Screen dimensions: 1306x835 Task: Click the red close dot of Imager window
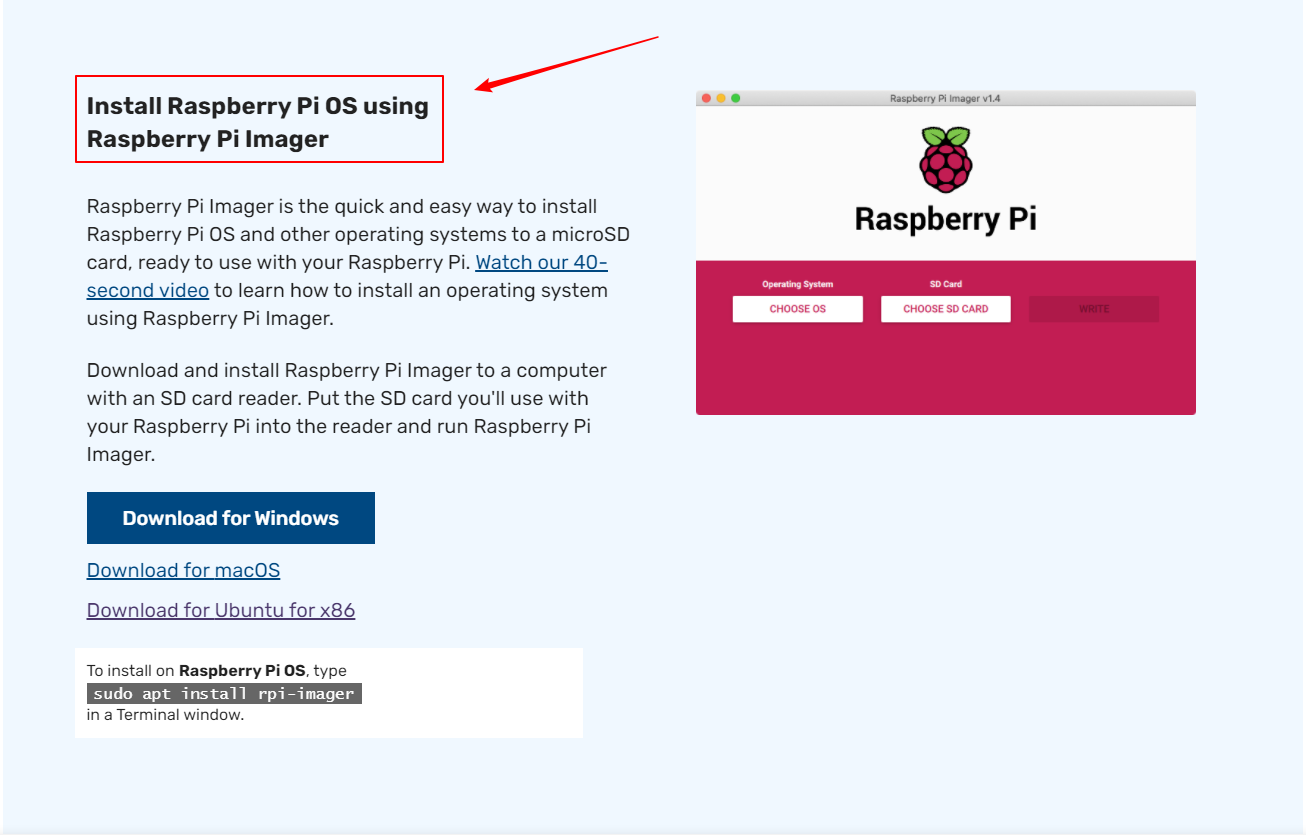706,98
